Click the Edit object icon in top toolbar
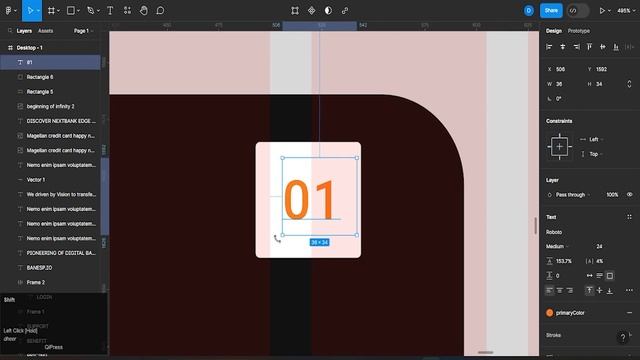 click(x=295, y=11)
